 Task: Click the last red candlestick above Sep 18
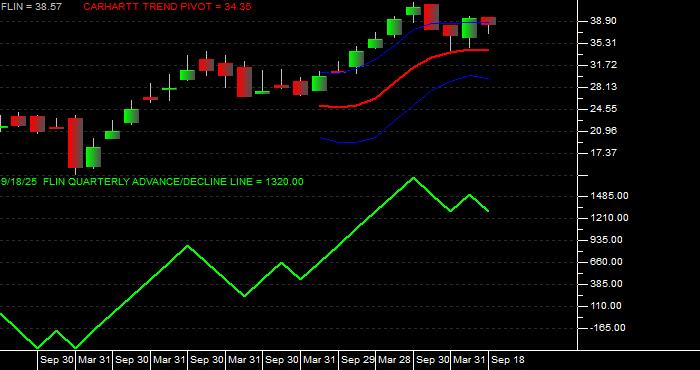[488, 21]
